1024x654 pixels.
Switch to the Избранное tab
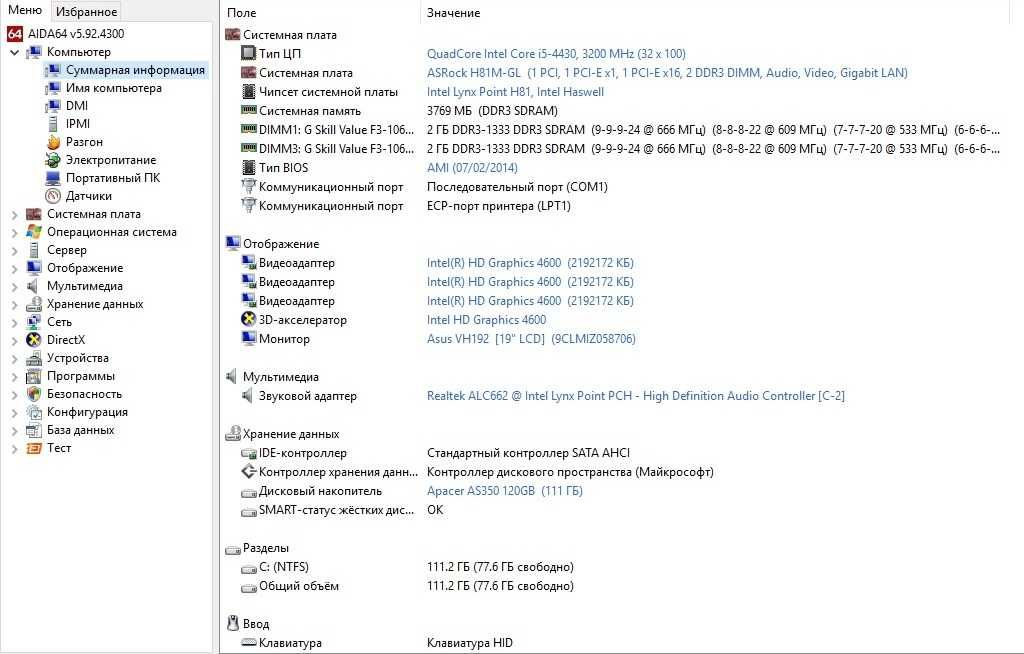pos(86,12)
